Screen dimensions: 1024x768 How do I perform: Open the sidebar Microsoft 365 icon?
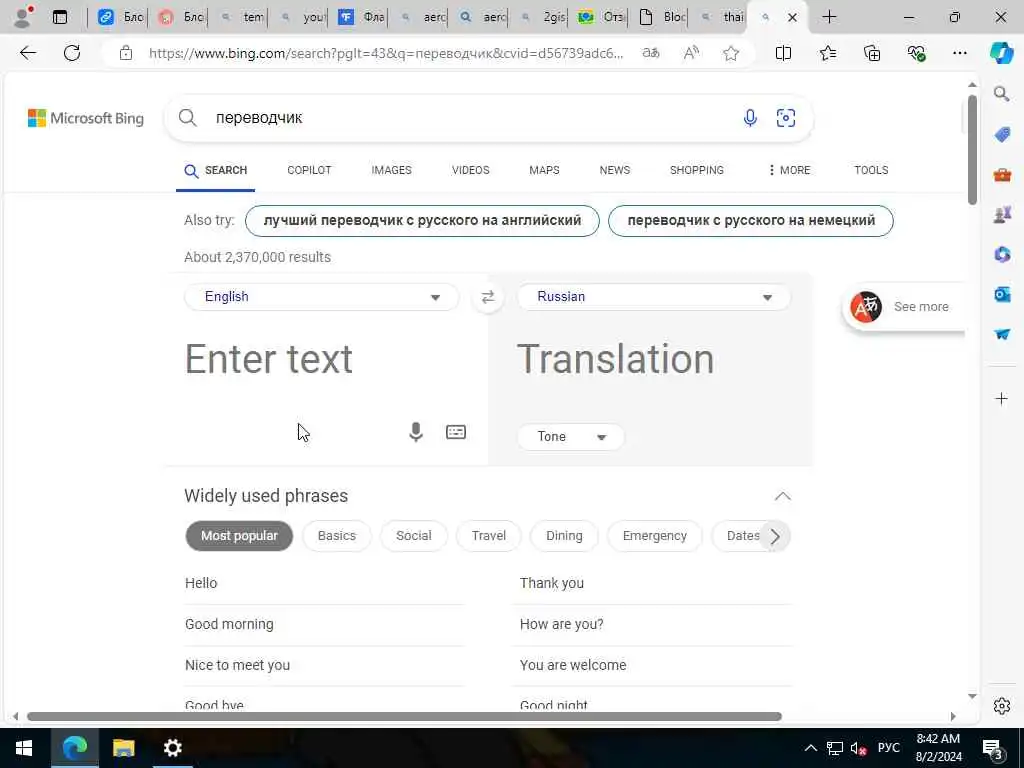pyautogui.click(x=1002, y=254)
